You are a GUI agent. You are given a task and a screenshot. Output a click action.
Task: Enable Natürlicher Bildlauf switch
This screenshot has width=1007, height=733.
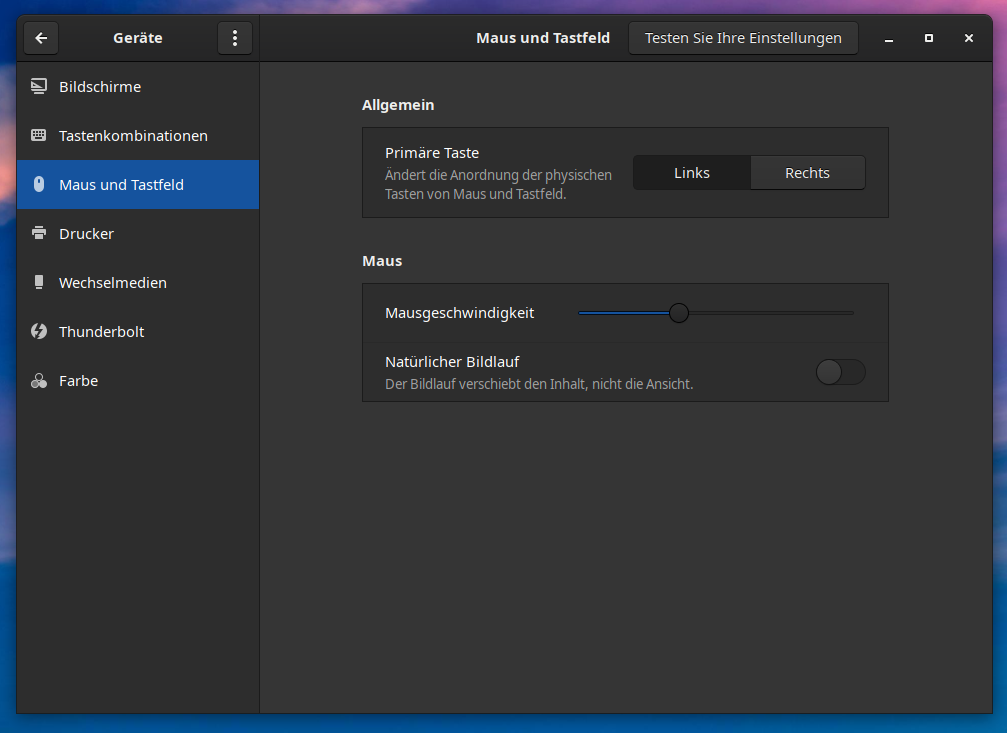pos(840,372)
